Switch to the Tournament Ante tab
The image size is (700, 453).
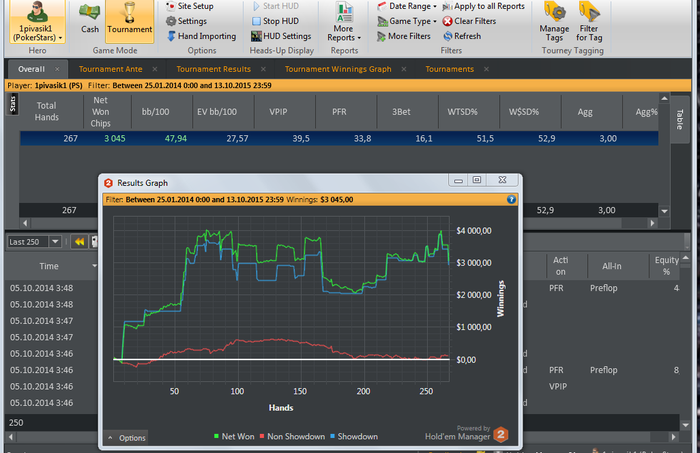tap(110, 69)
